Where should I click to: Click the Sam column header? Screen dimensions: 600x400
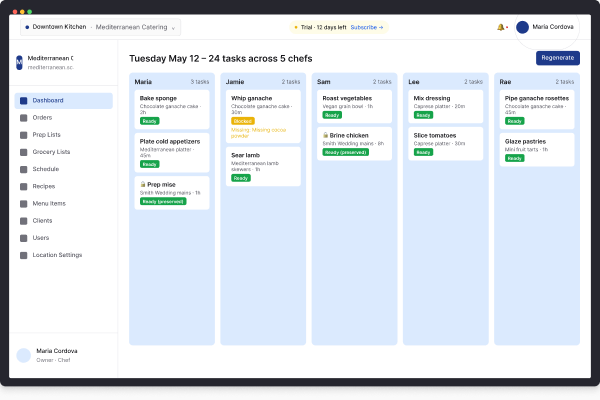tap(323, 82)
